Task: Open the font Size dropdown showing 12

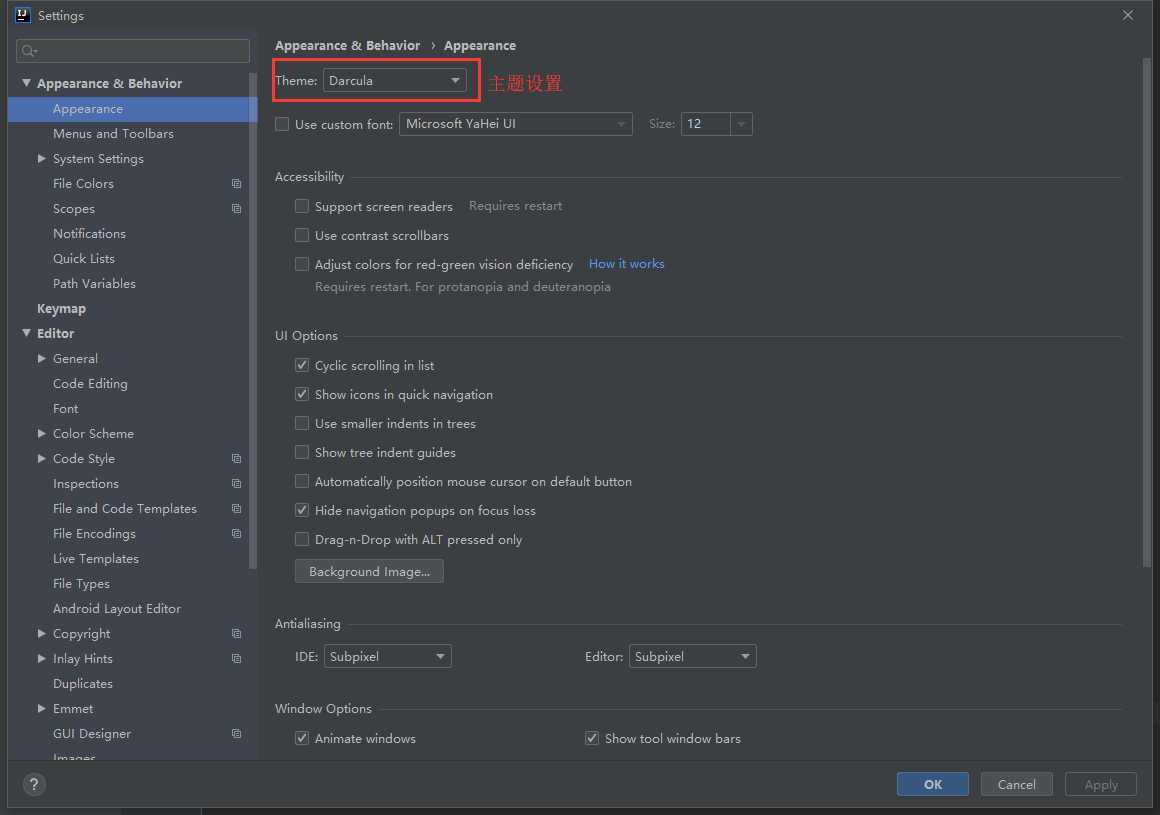Action: [x=716, y=124]
